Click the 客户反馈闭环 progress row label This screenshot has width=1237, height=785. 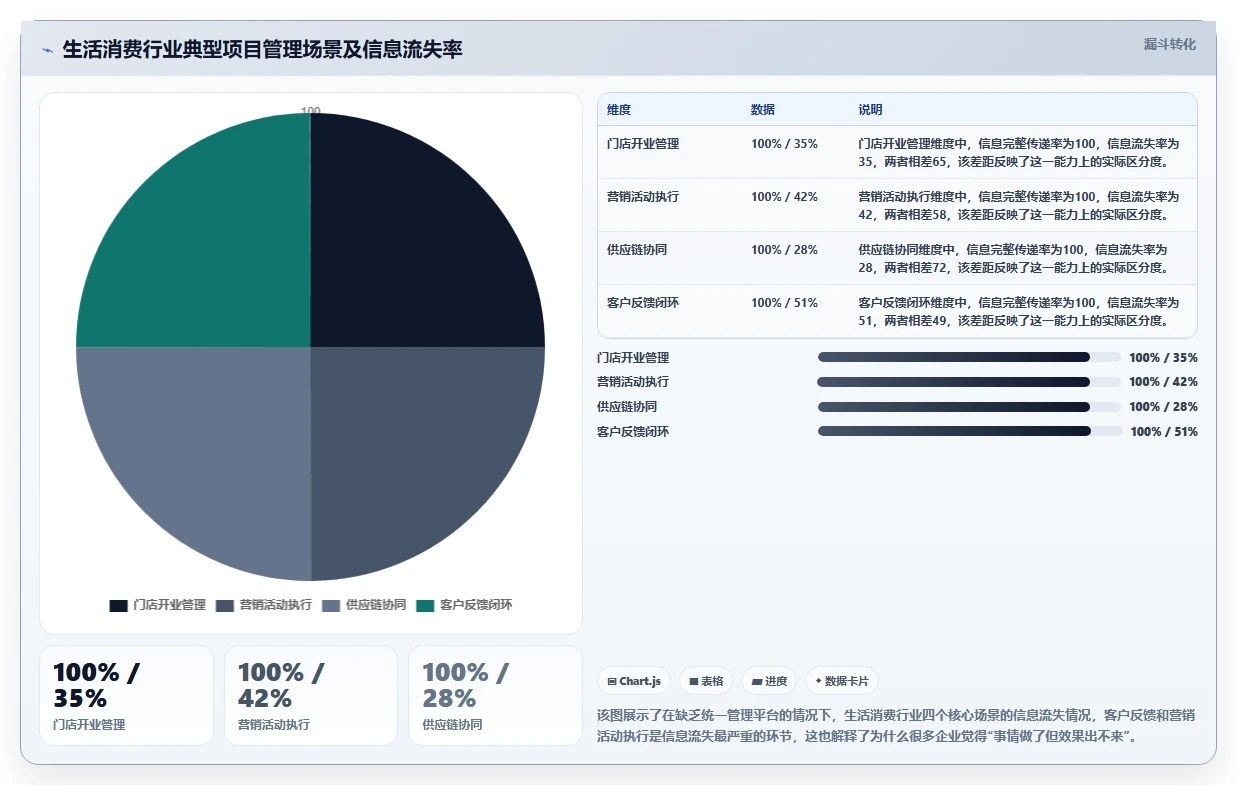tap(633, 431)
